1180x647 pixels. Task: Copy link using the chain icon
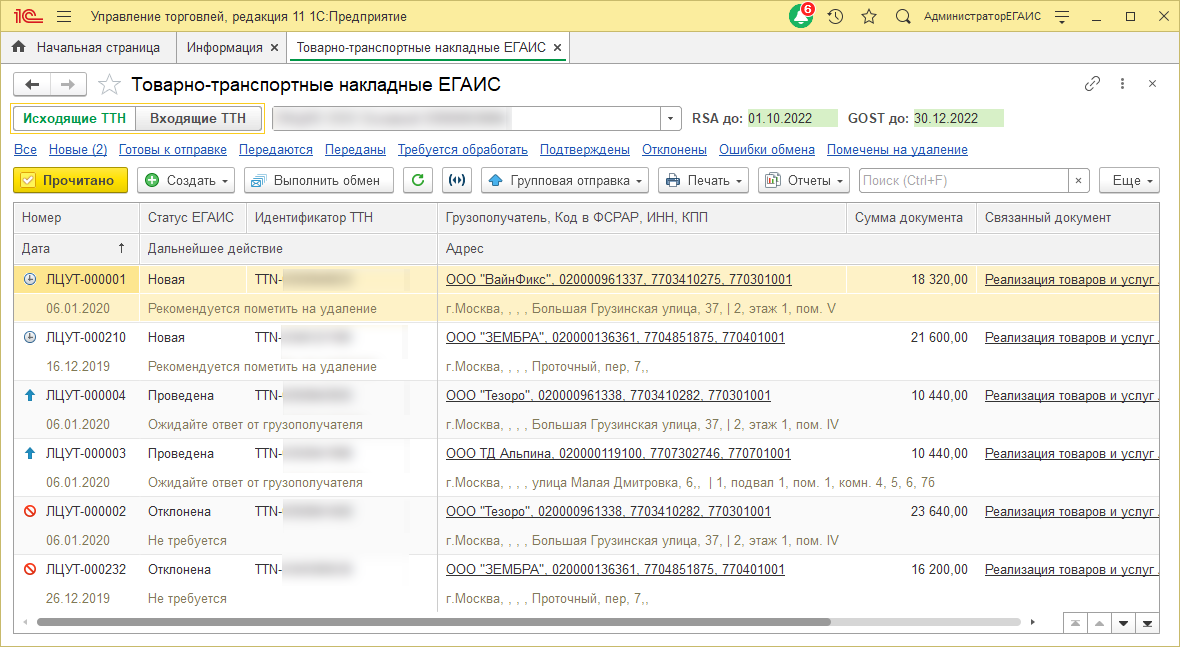[1092, 84]
